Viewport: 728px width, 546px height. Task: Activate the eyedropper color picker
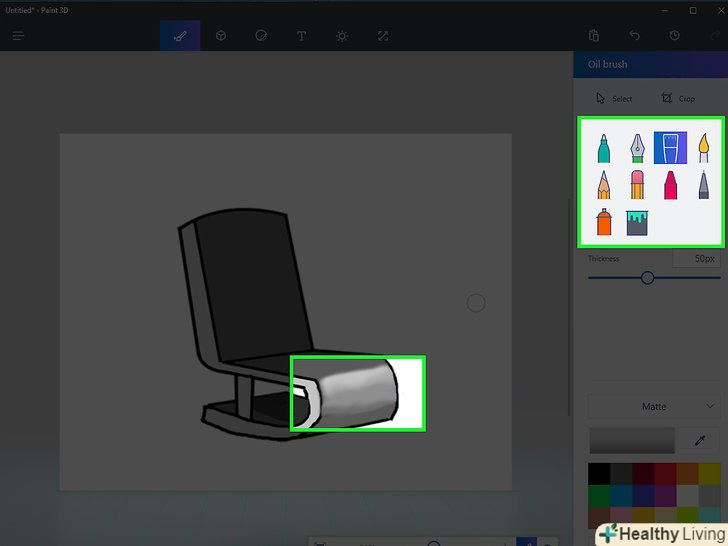(x=700, y=440)
